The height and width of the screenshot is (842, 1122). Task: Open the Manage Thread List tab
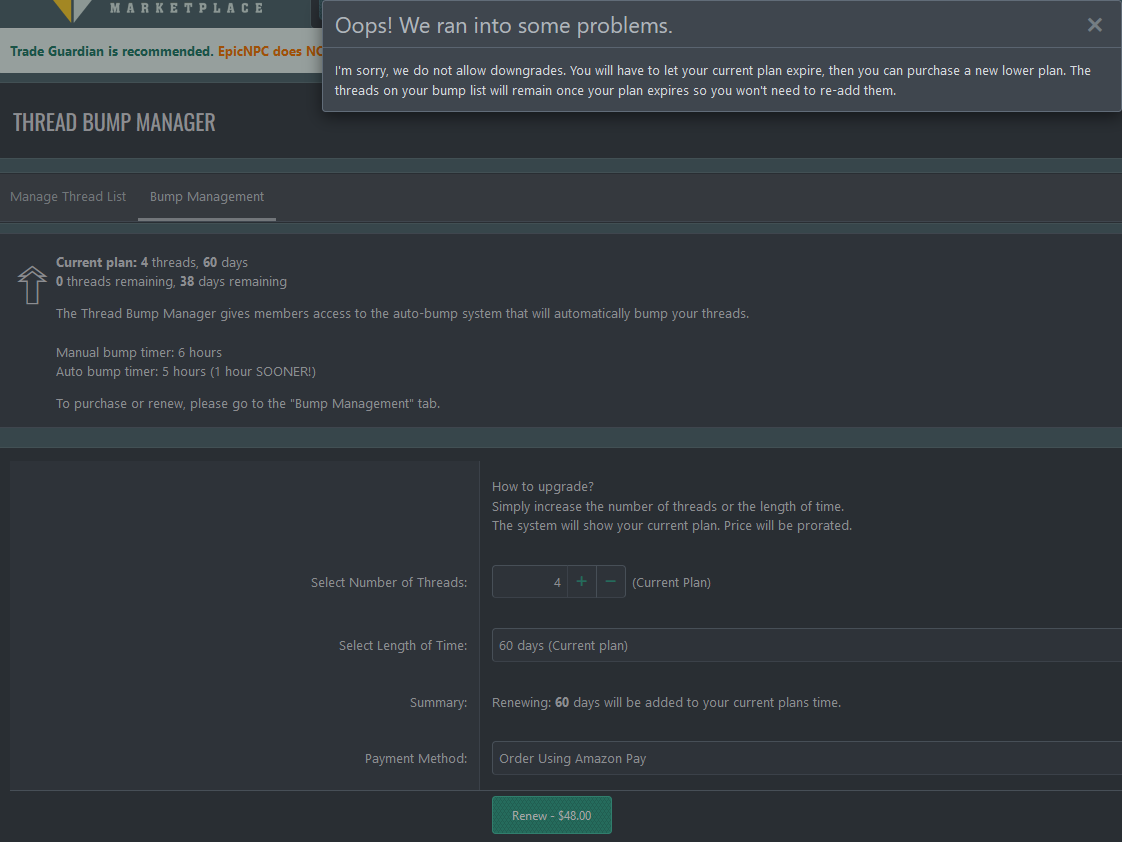point(68,197)
